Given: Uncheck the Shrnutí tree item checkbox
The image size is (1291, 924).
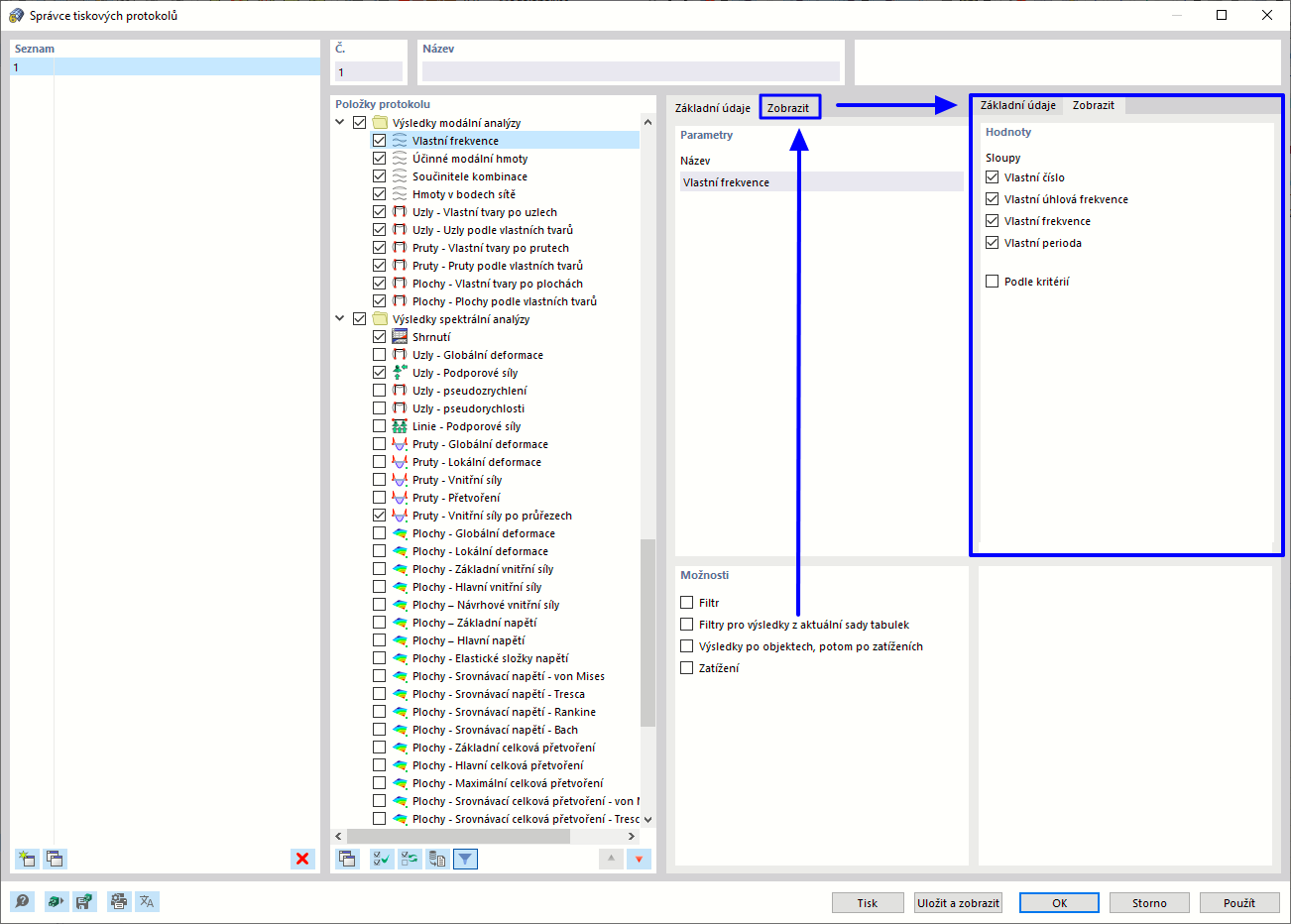Looking at the screenshot, I should coord(379,337).
